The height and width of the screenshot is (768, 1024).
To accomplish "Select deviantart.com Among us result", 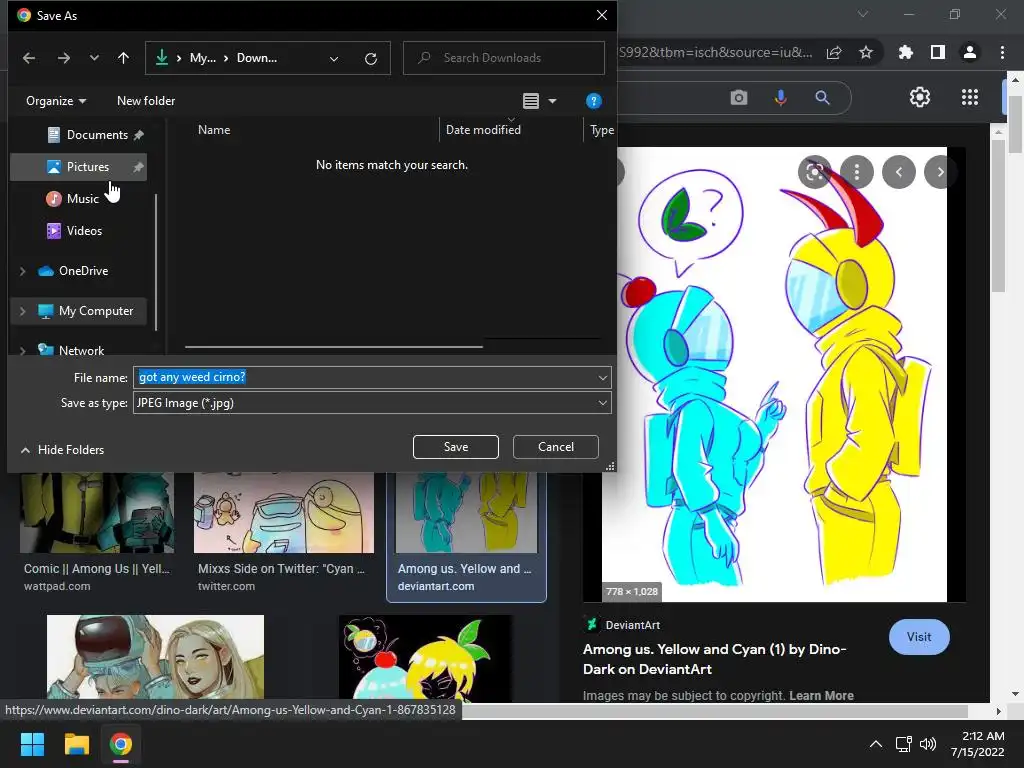I will click(x=466, y=536).
